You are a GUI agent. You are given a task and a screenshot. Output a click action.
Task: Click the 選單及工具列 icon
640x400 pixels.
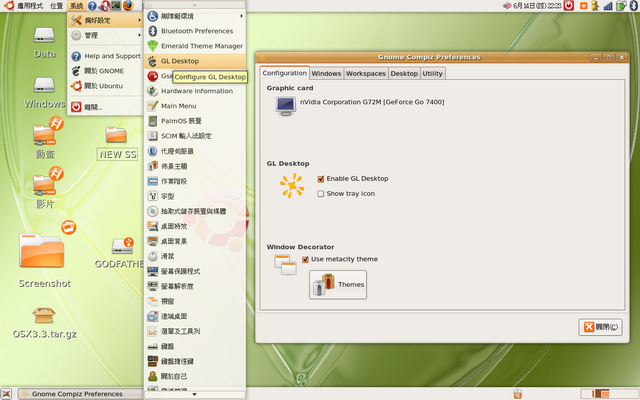click(153, 331)
